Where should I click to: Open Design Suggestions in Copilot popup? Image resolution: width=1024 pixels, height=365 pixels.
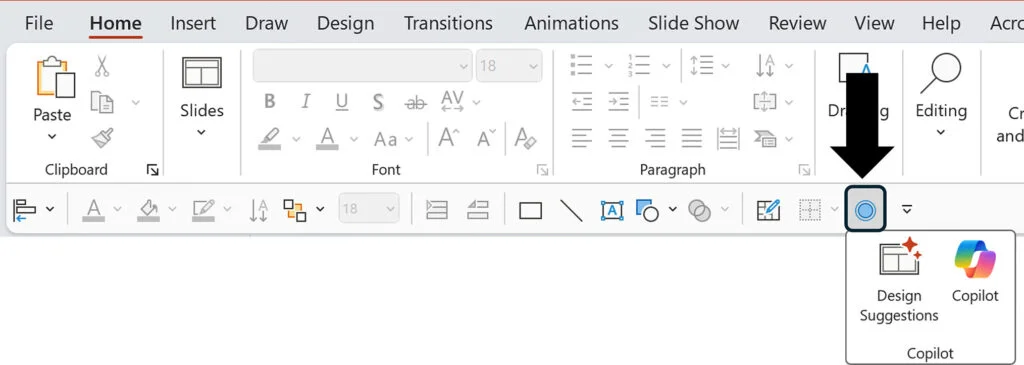point(899,281)
